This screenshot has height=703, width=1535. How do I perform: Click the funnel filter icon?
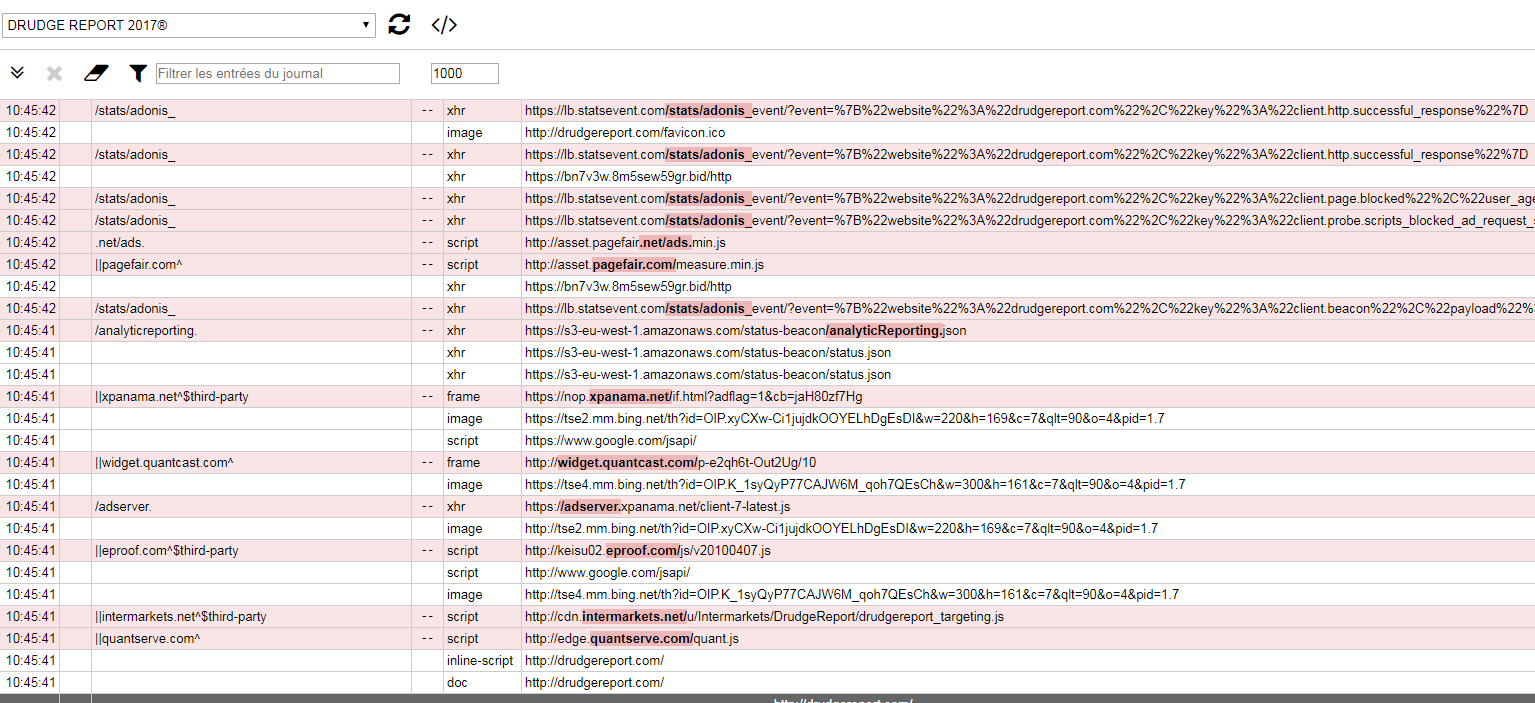(138, 73)
